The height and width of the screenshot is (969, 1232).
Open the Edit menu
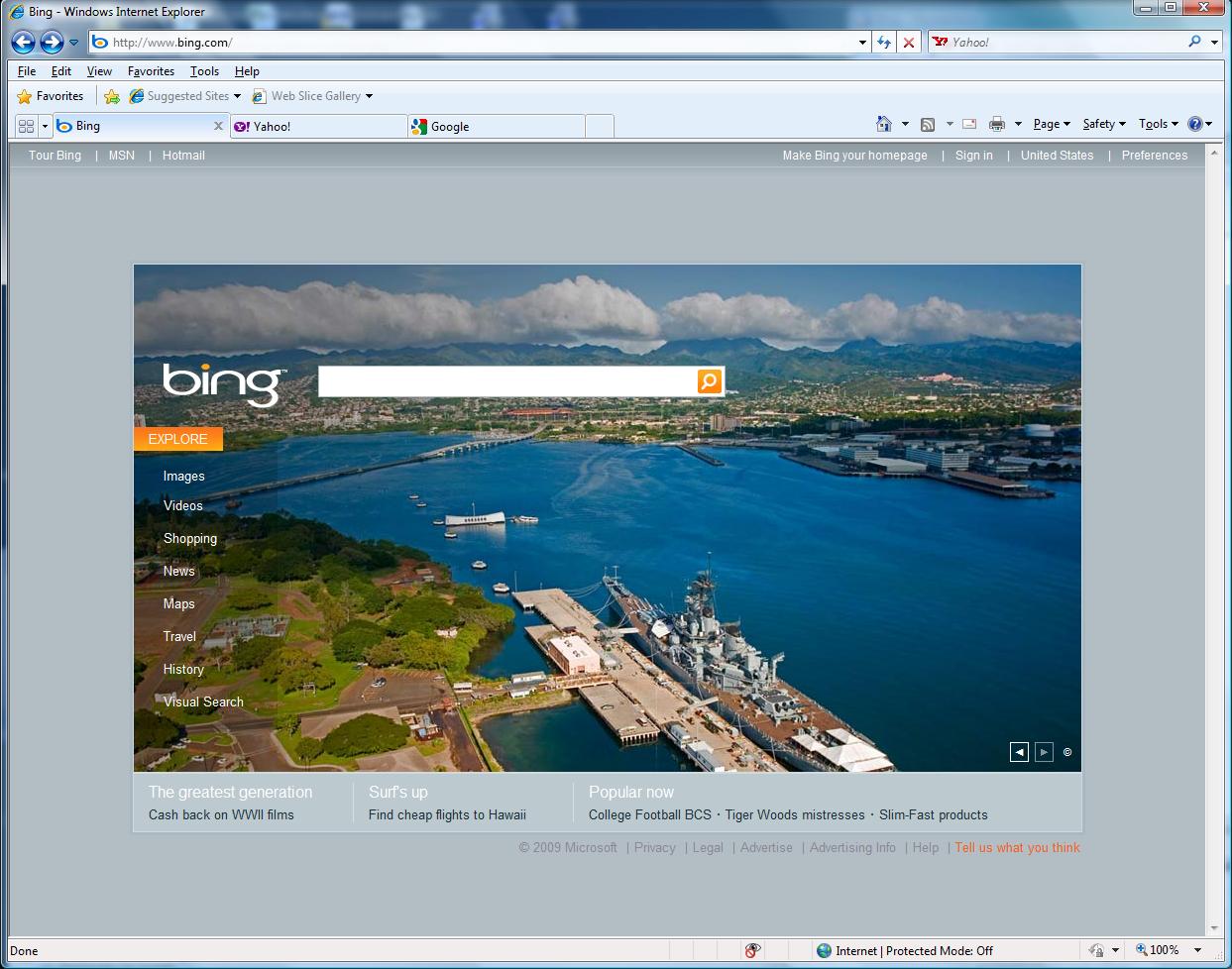(x=61, y=71)
